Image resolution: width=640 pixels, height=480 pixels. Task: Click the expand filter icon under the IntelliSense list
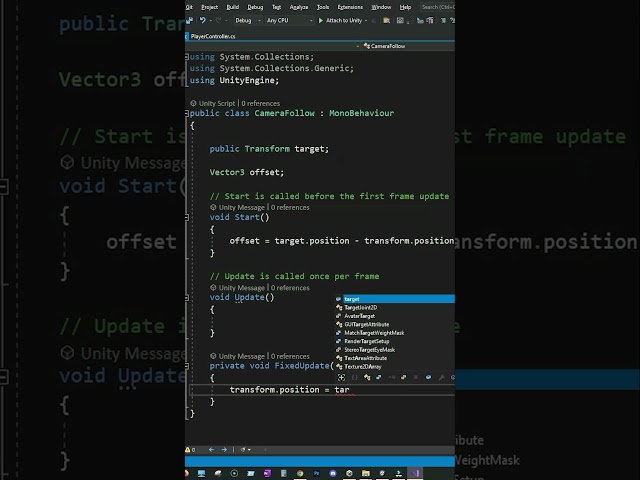[x=341, y=378]
